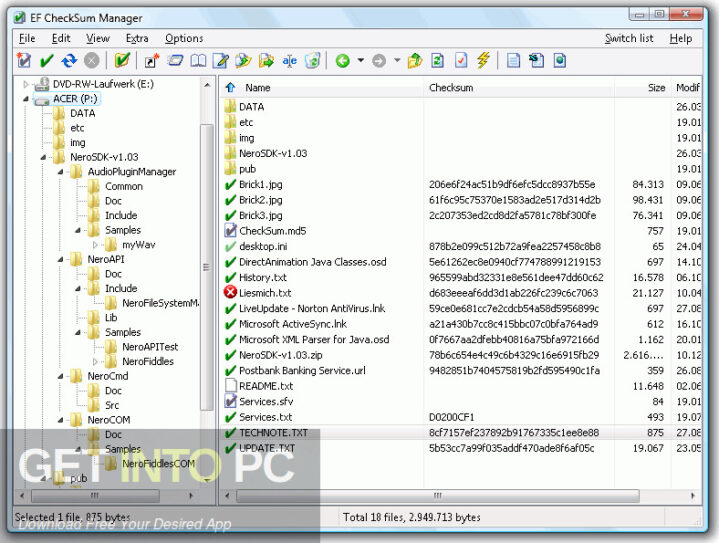Click the move to folder toolbar icon

pos(266,60)
